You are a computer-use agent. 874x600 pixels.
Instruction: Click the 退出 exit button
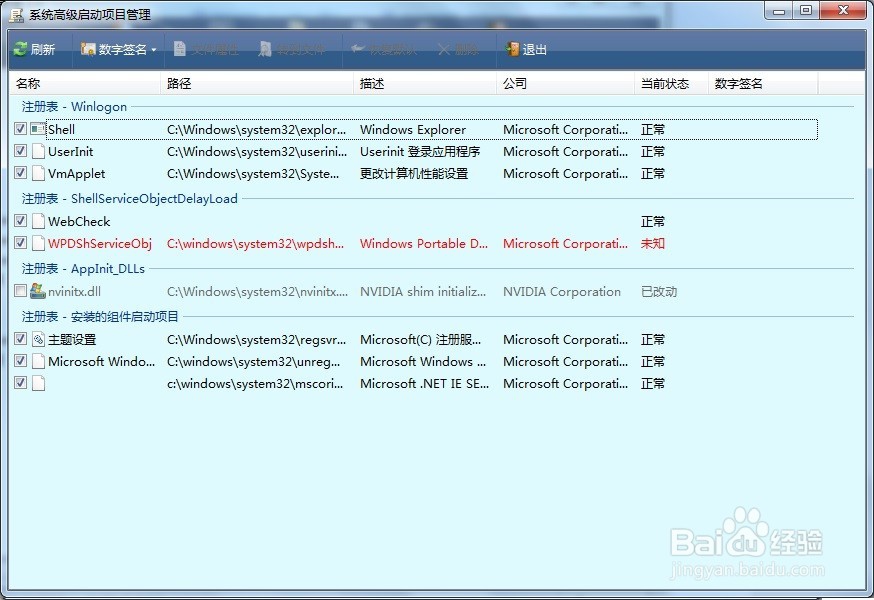526,50
